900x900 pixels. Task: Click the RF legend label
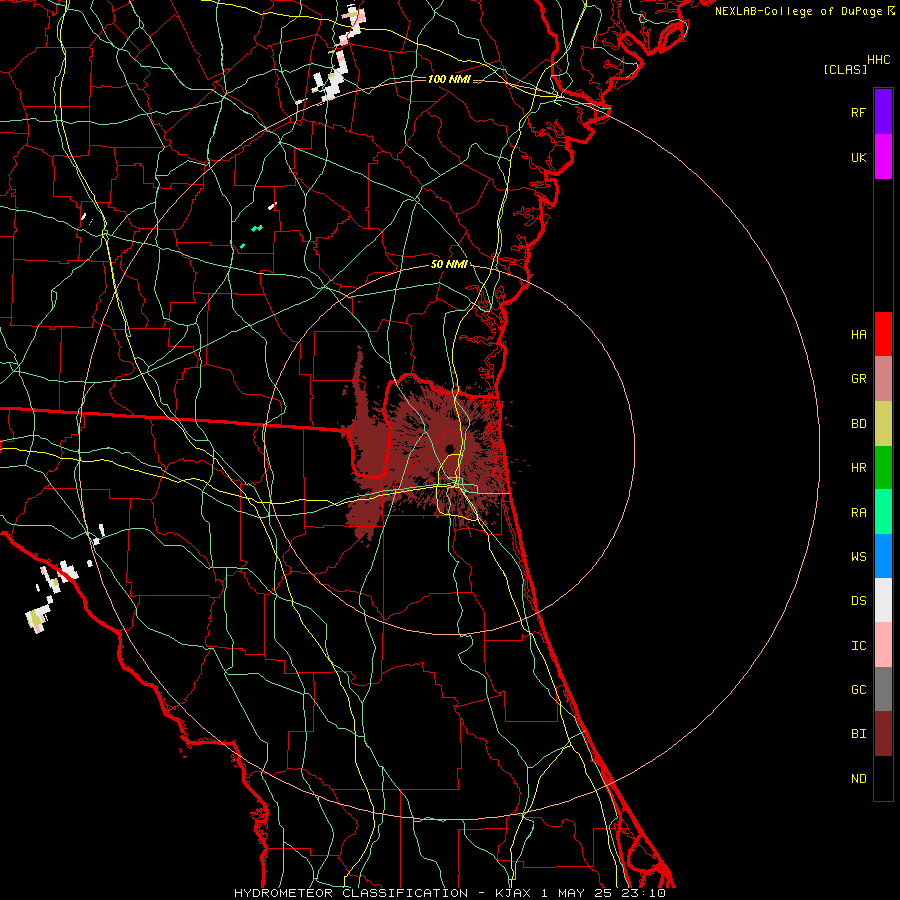pyautogui.click(x=859, y=112)
